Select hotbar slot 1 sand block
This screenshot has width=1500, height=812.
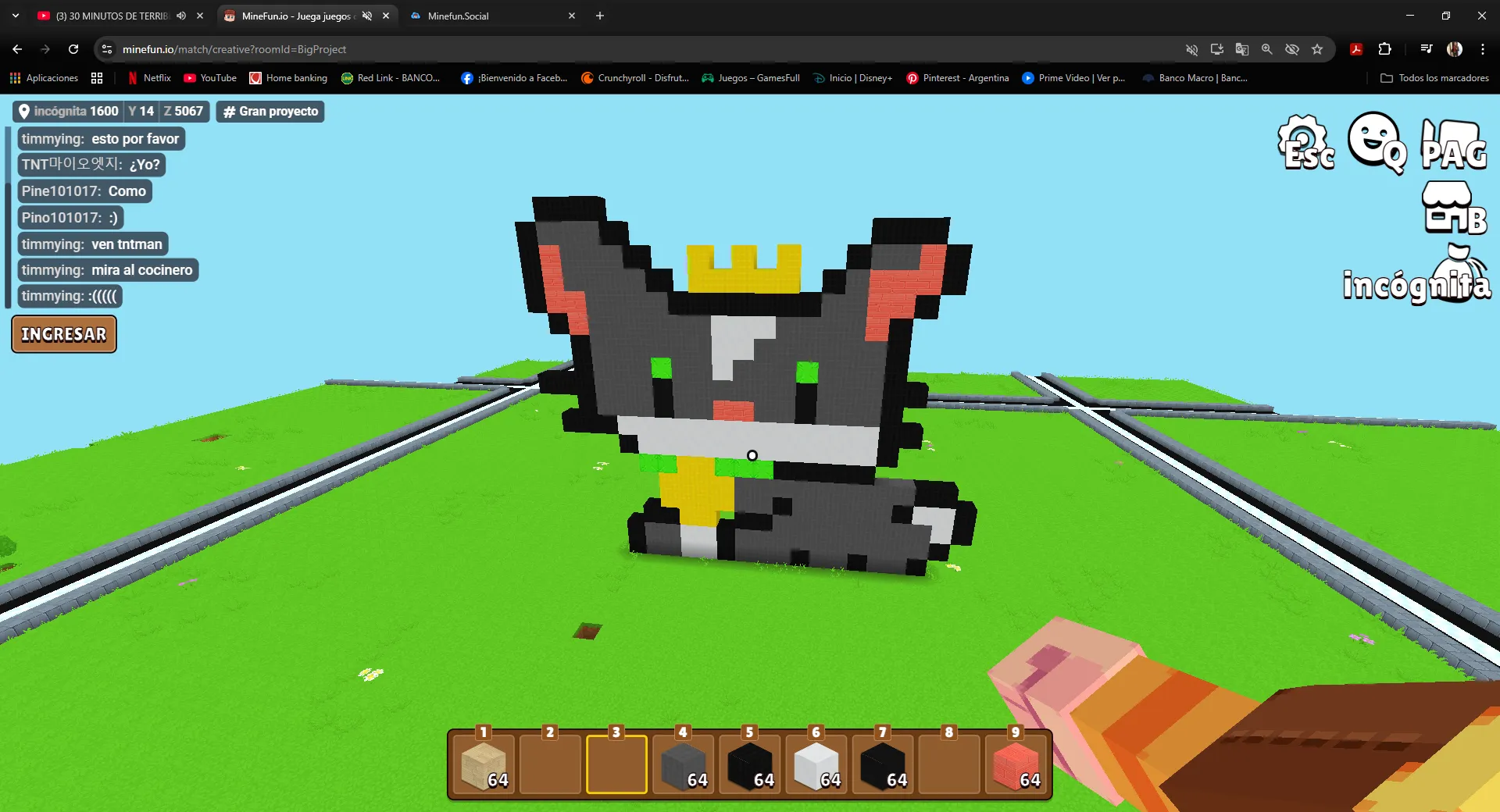tap(484, 765)
